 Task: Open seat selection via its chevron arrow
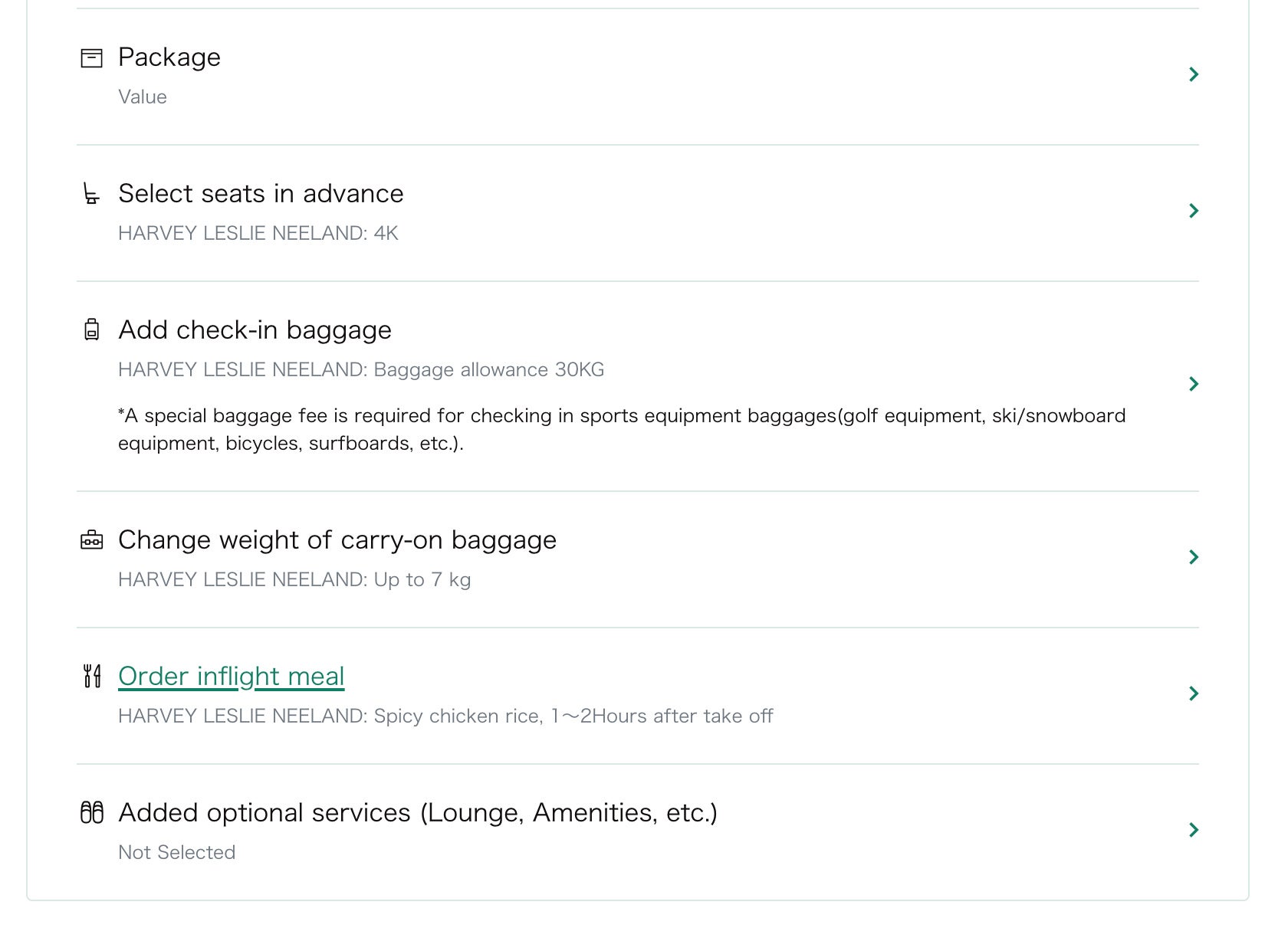(x=1194, y=211)
